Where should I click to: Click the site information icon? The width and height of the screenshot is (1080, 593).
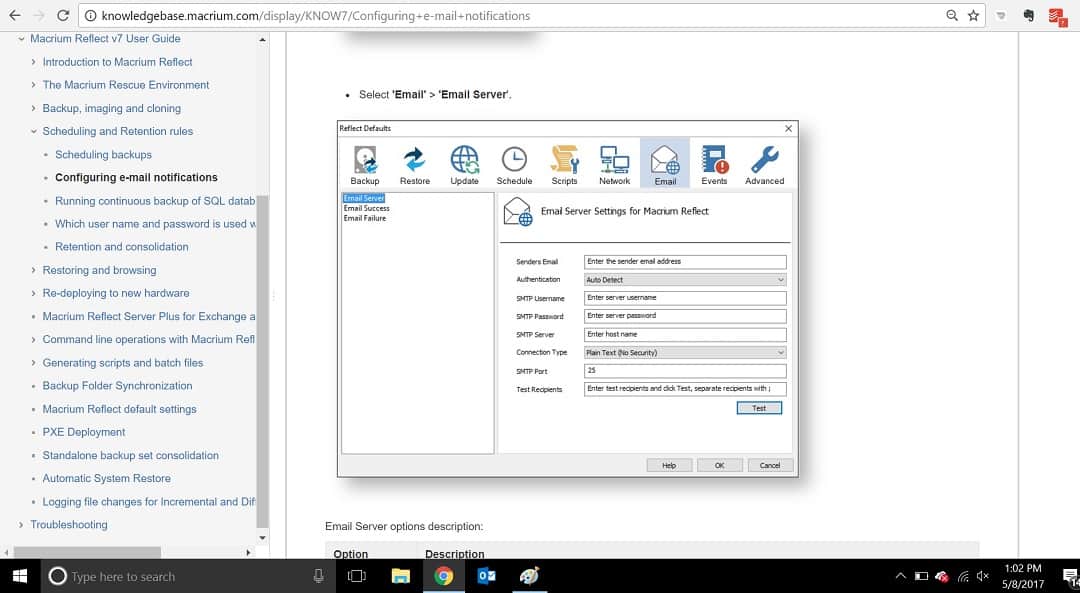(90, 15)
